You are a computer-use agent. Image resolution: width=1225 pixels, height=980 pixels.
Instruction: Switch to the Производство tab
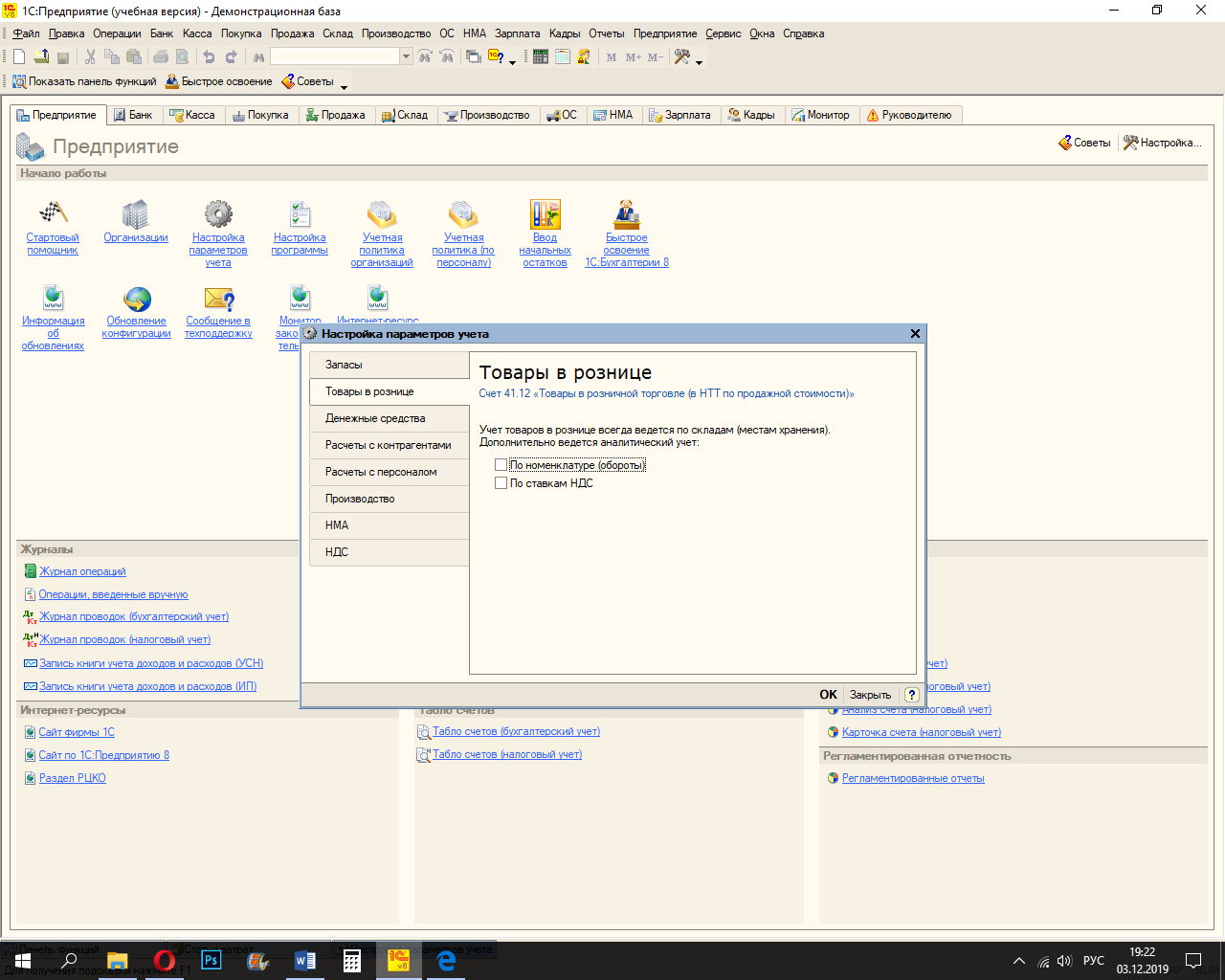click(486, 115)
